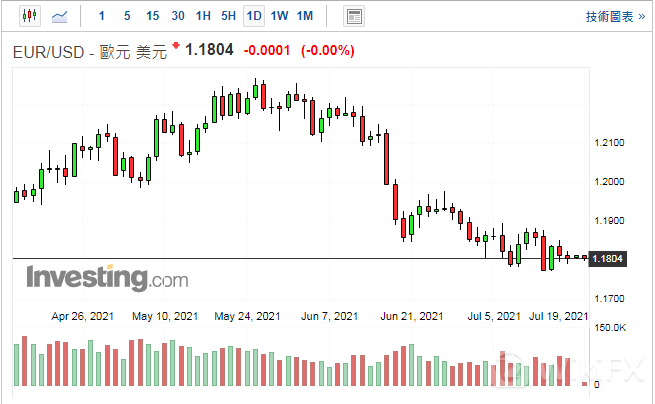Click the Jun 21, 2021 date axis label

pos(412,316)
